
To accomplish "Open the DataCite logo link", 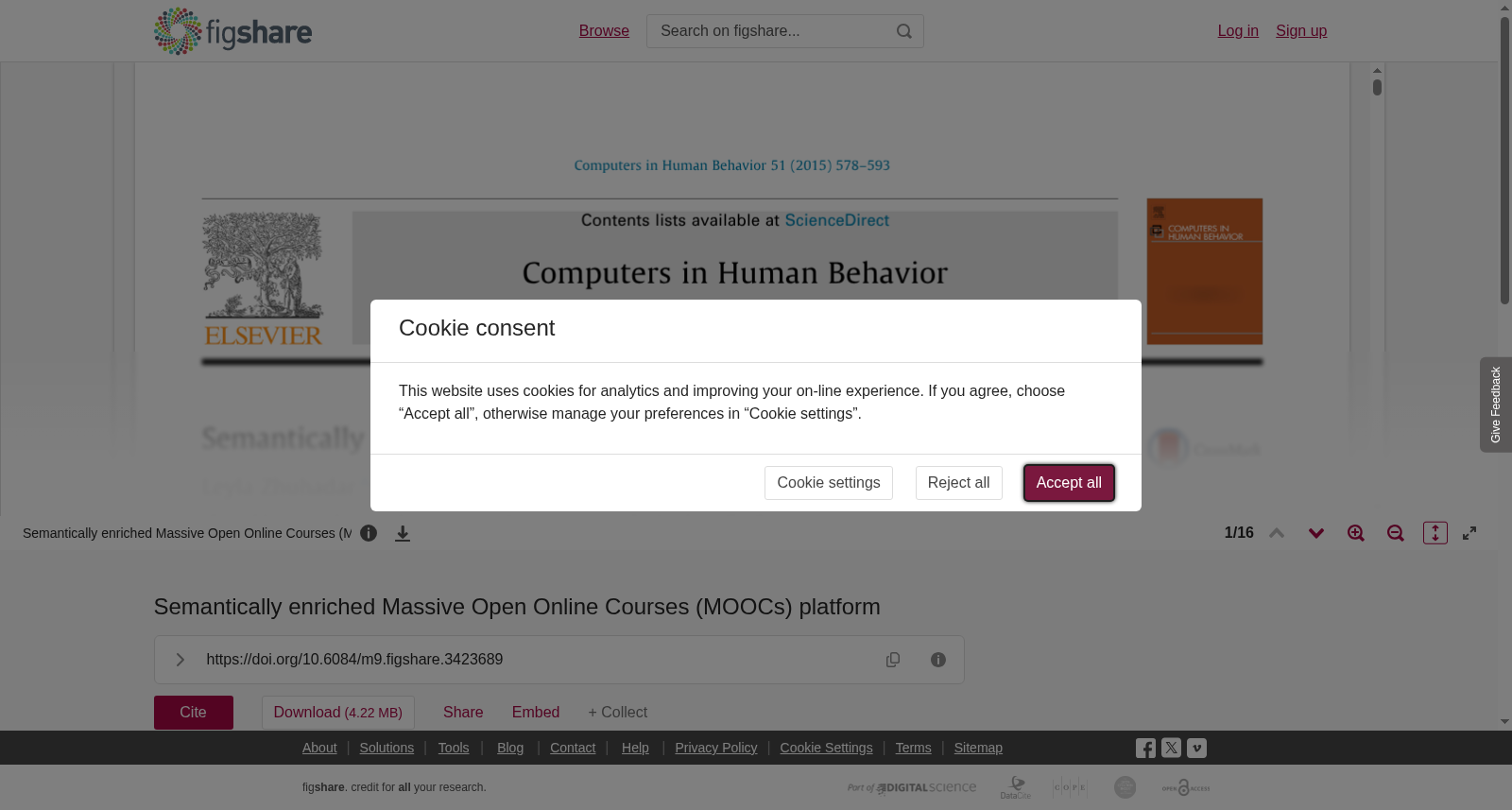I will pos(1016,787).
